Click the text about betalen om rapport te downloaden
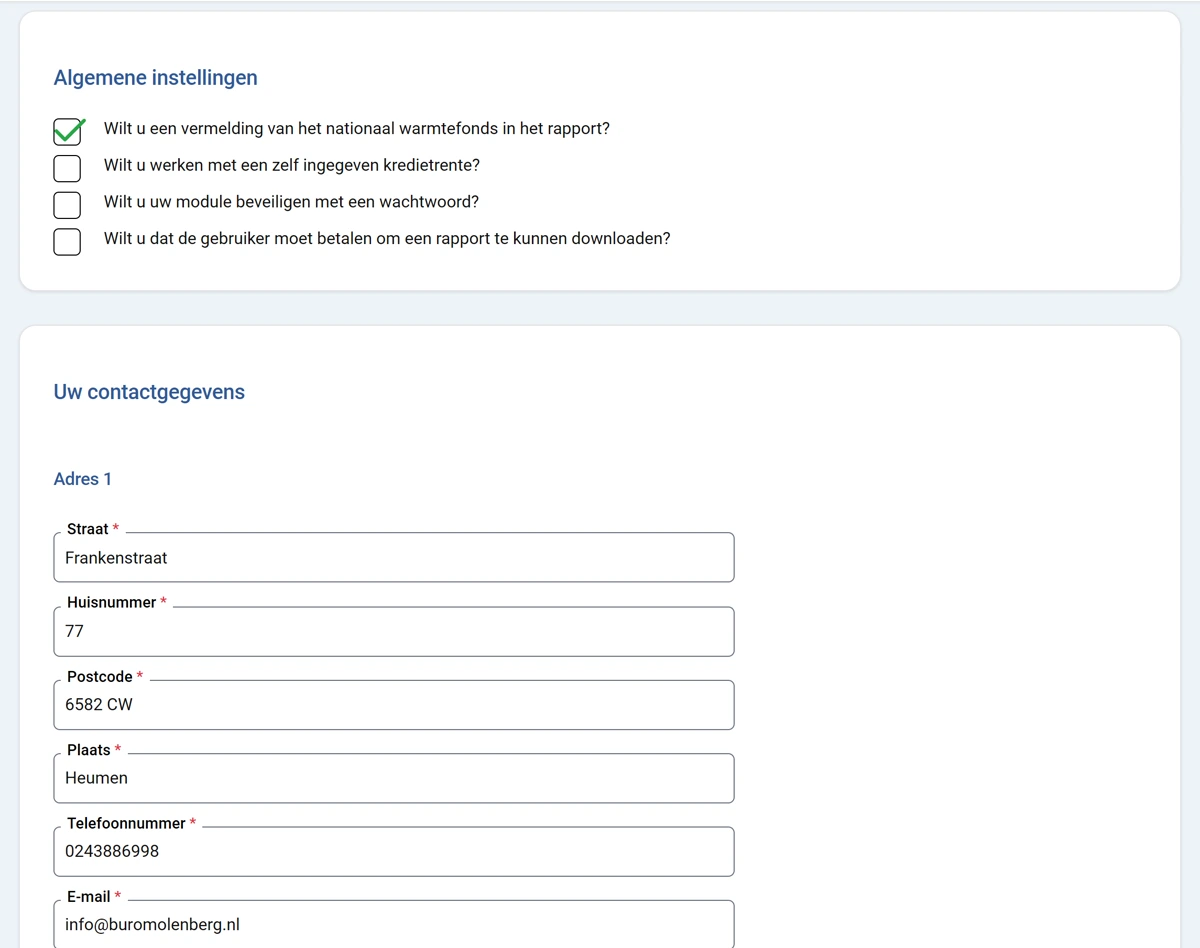This screenshot has width=1200, height=948. (387, 239)
